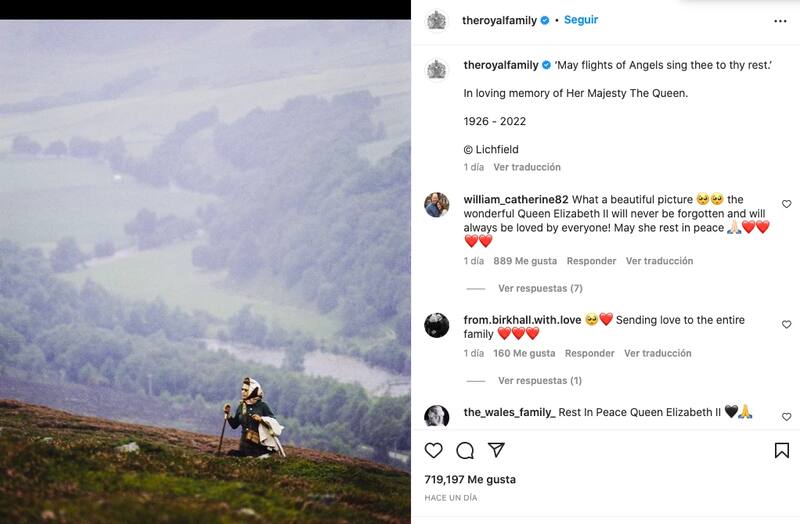Like the post with the heart icon

point(434,450)
